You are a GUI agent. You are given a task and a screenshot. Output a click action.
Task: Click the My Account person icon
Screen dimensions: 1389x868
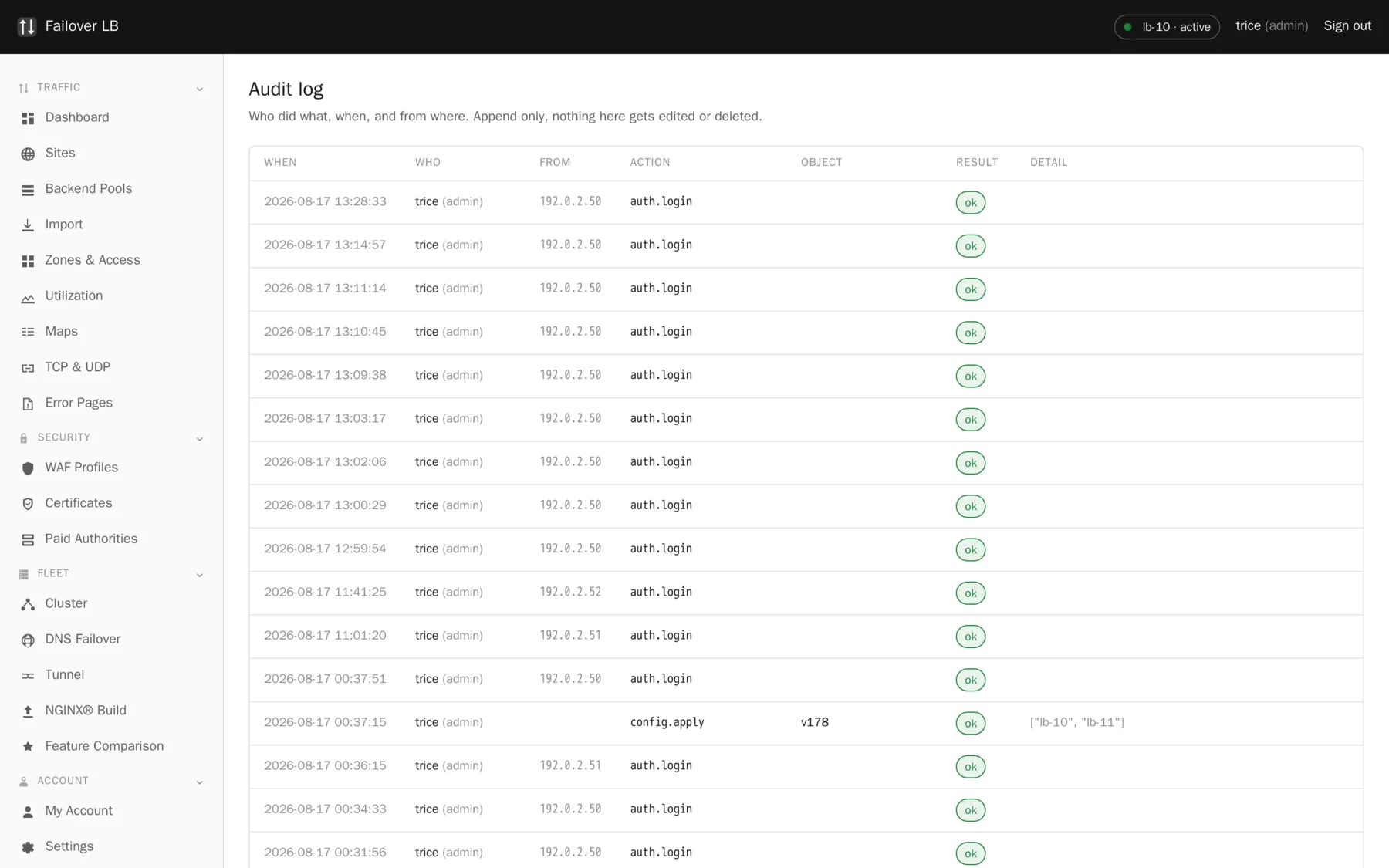[x=28, y=812]
